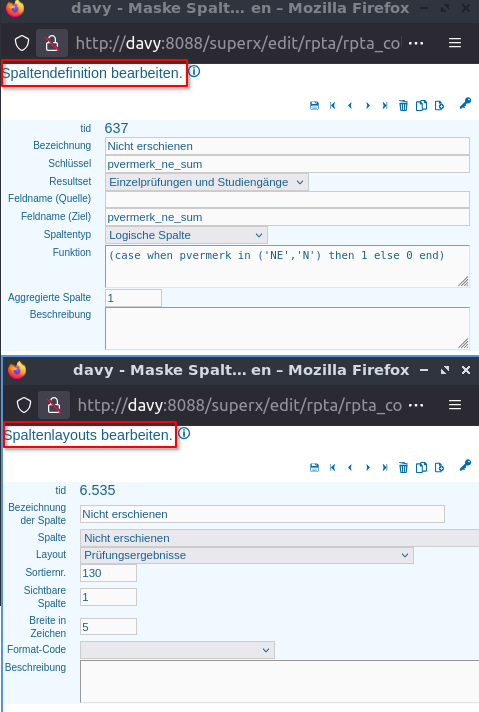Open the Resultset dropdown
This screenshot has height=712, width=479.
[x=207, y=182]
